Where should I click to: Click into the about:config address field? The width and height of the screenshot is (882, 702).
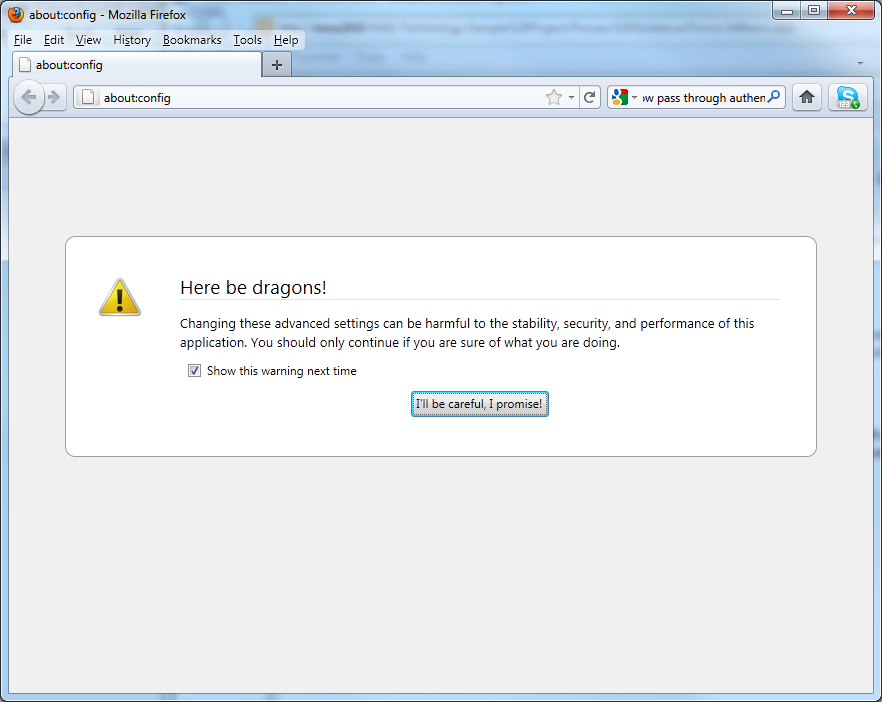[x=320, y=98]
